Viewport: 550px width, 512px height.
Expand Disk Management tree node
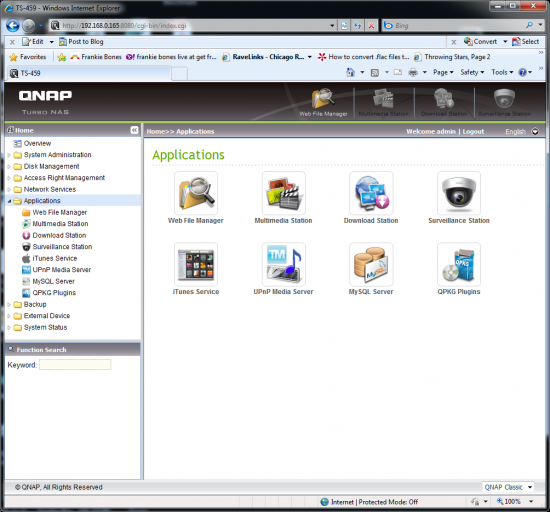(x=9, y=167)
